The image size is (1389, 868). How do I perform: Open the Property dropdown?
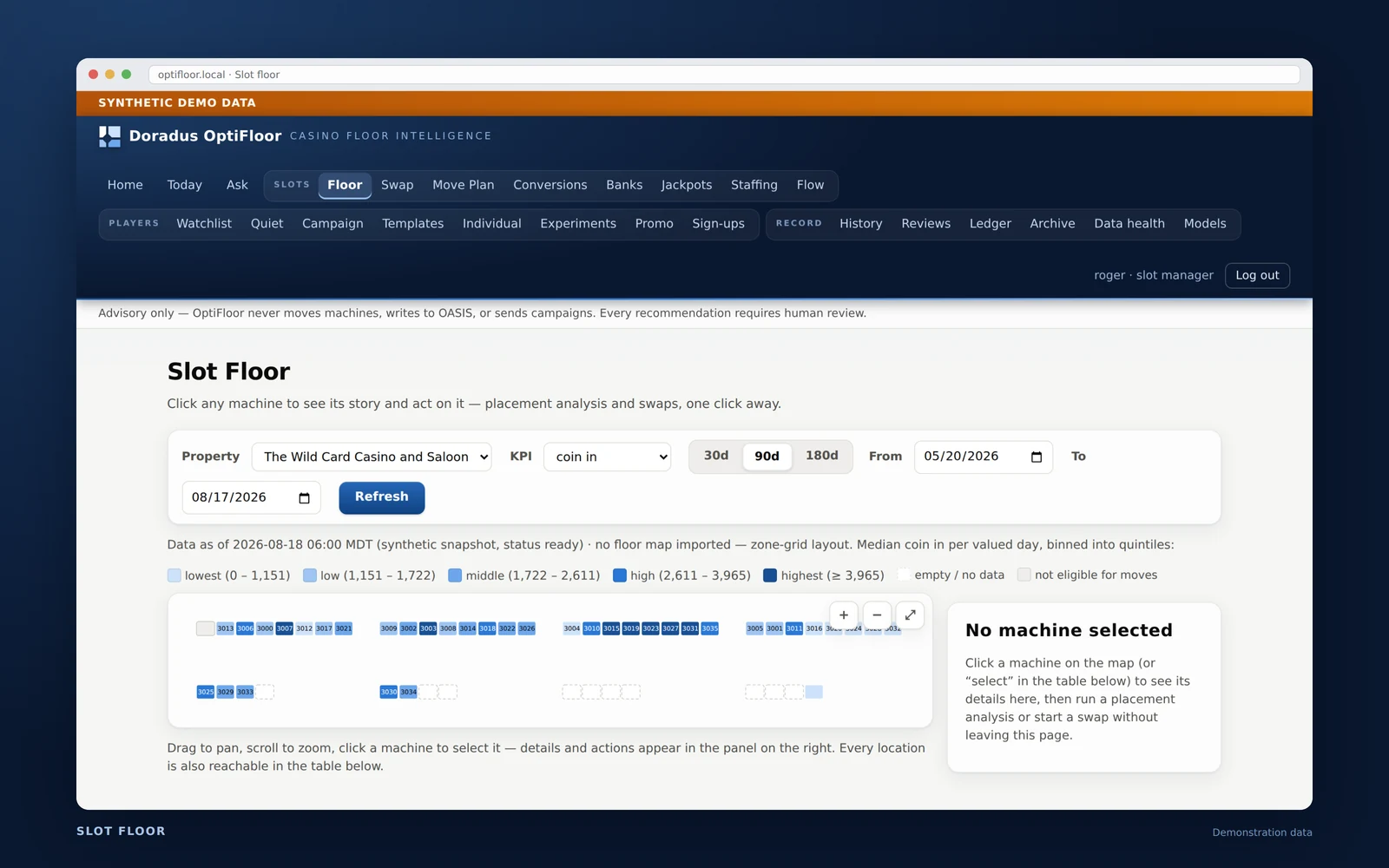[x=372, y=457]
